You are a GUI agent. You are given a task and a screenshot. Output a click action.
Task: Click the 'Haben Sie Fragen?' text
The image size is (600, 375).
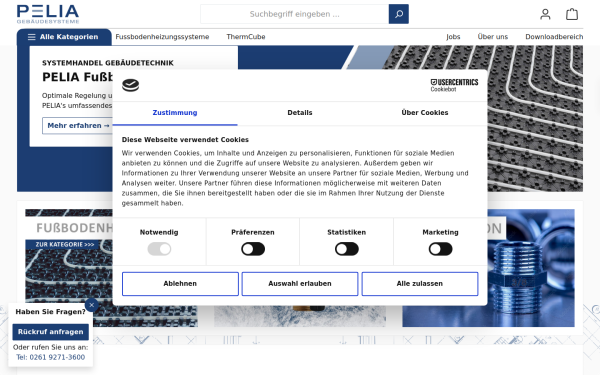(51, 312)
